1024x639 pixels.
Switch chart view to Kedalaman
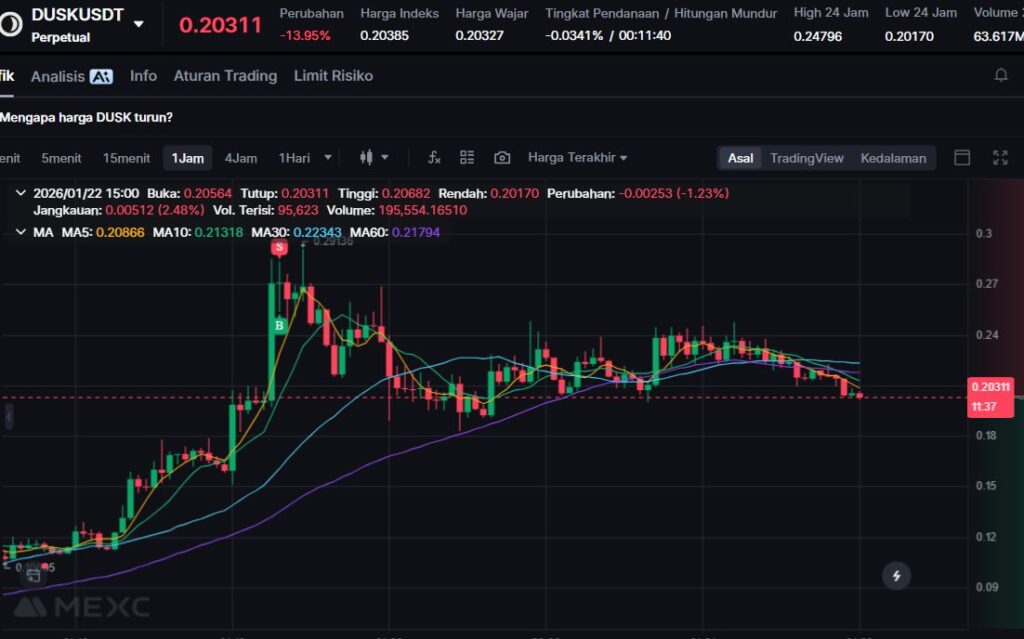click(893, 158)
